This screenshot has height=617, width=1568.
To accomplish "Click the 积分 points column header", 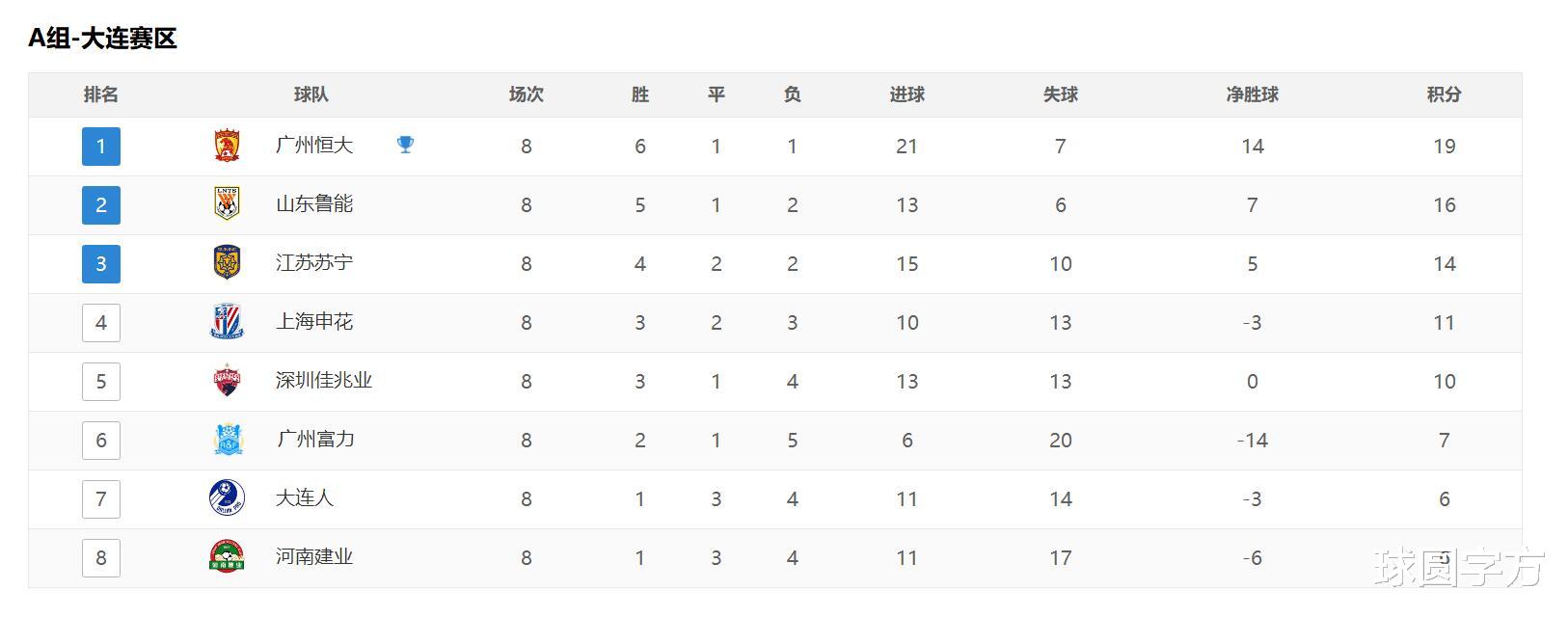I will pyautogui.click(x=1444, y=94).
